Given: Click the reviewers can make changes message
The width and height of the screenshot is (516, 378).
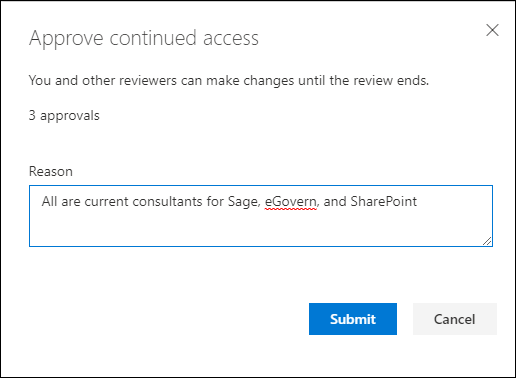Looking at the screenshot, I should 229,81.
